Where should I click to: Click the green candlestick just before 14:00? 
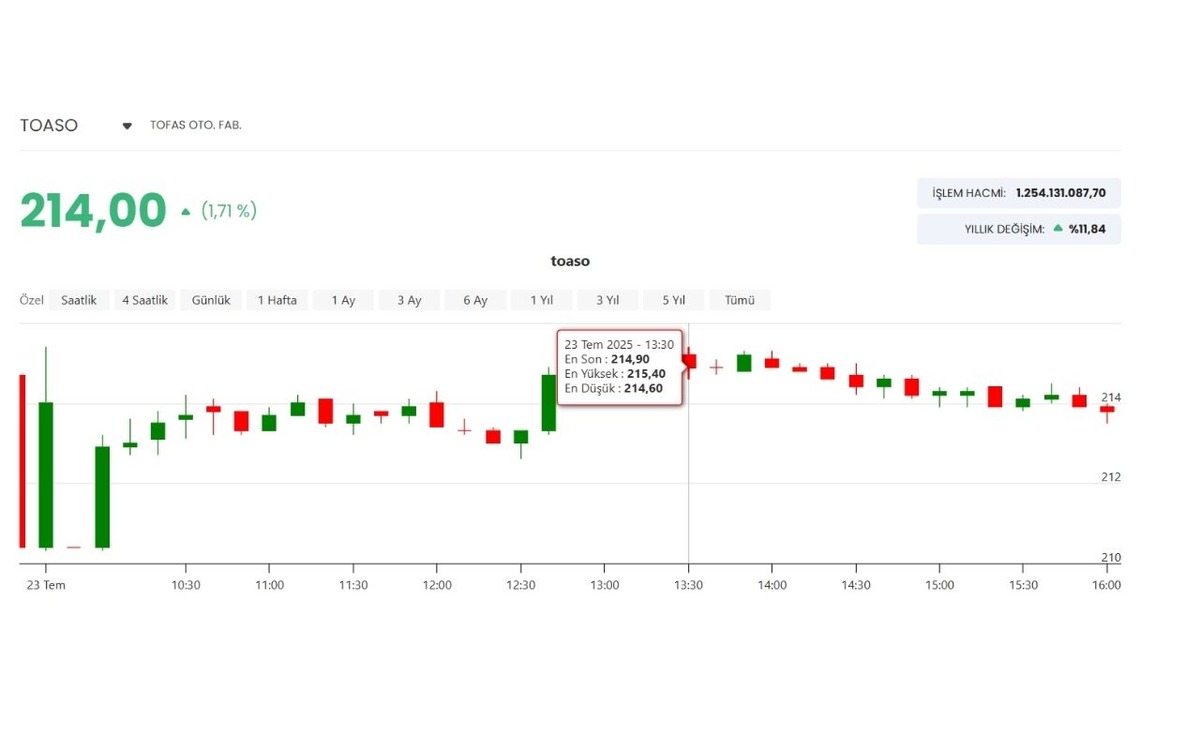tap(744, 362)
